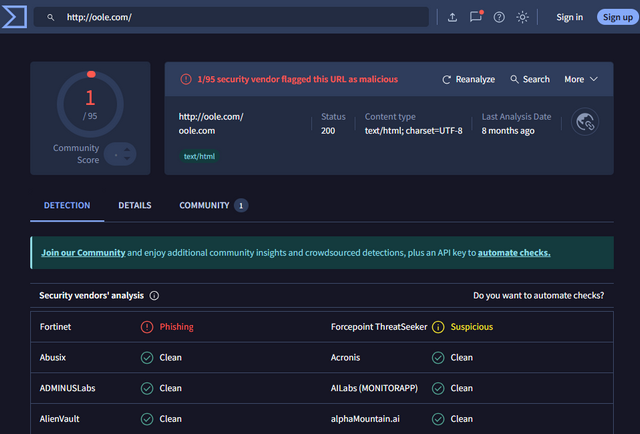Click the content type text/html; charset=UTF-8
The width and height of the screenshot is (640, 434).
413,131
